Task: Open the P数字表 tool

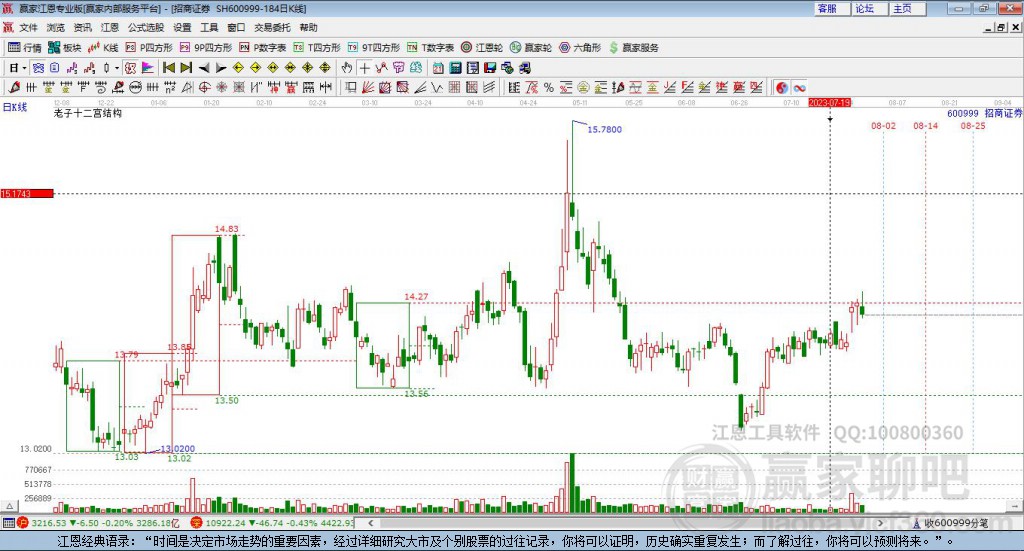Action: tap(263, 48)
